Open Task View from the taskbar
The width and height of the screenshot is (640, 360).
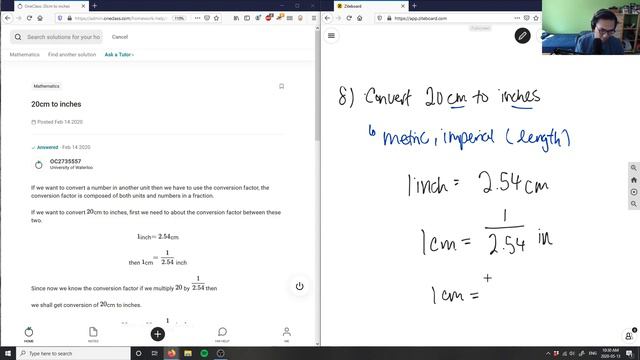[x=155, y=353]
